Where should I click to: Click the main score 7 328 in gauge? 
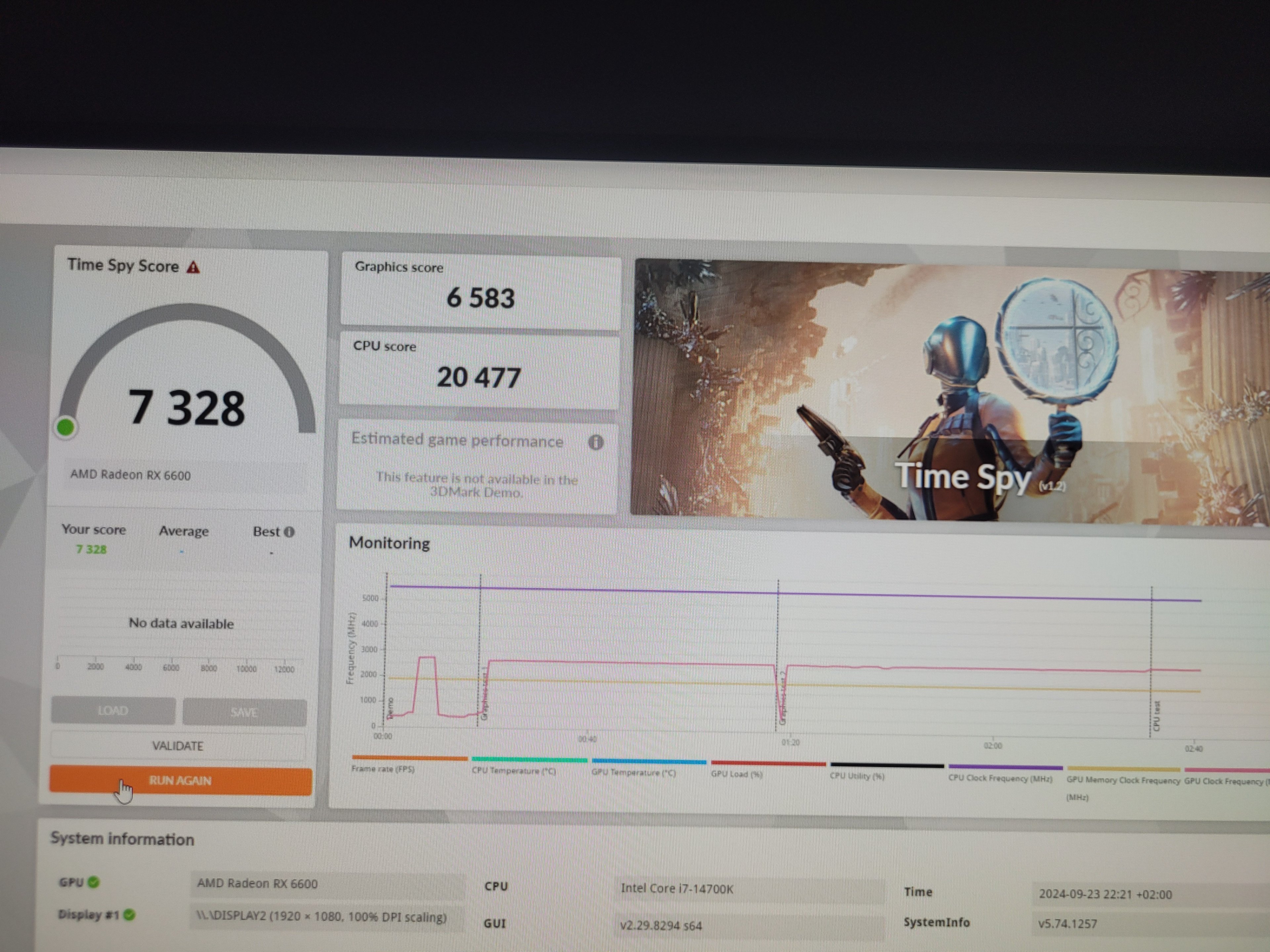pos(187,408)
